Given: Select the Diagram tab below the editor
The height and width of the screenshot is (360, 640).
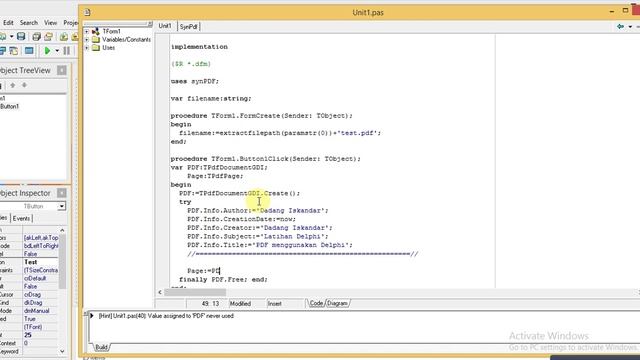Looking at the screenshot, I should 337,303.
